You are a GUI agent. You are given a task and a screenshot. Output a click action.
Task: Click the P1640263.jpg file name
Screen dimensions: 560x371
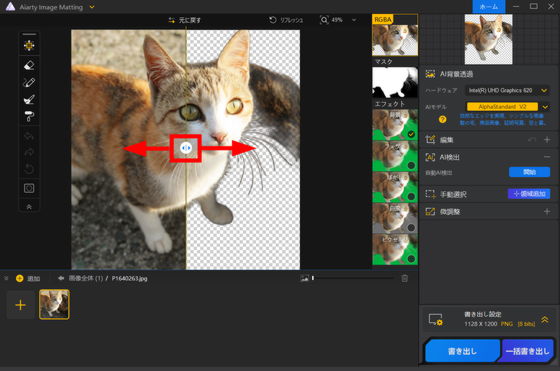click(129, 278)
